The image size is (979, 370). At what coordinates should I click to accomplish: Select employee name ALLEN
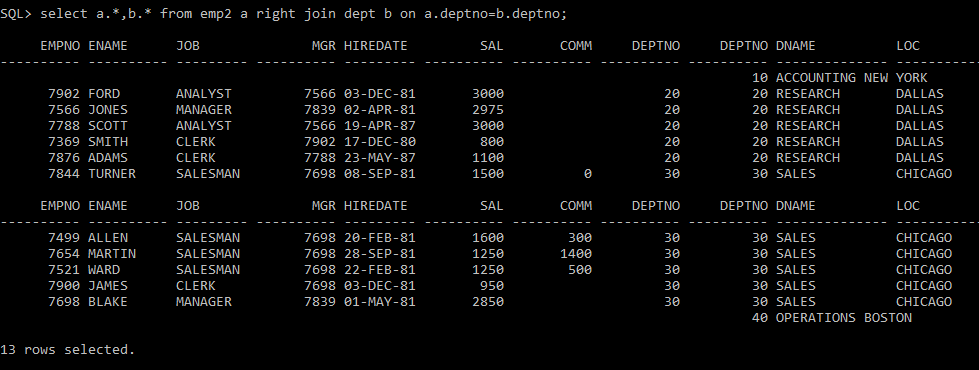[107, 238]
